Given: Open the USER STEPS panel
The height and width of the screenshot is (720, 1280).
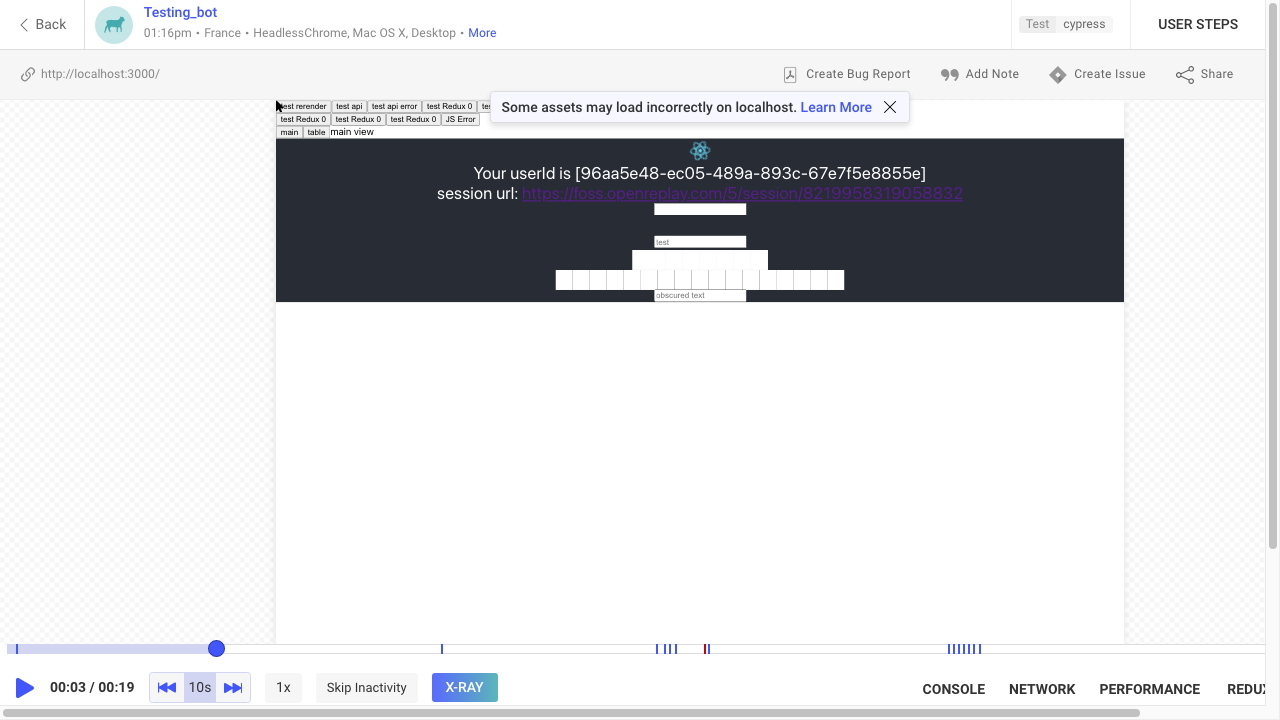Looking at the screenshot, I should (1197, 24).
